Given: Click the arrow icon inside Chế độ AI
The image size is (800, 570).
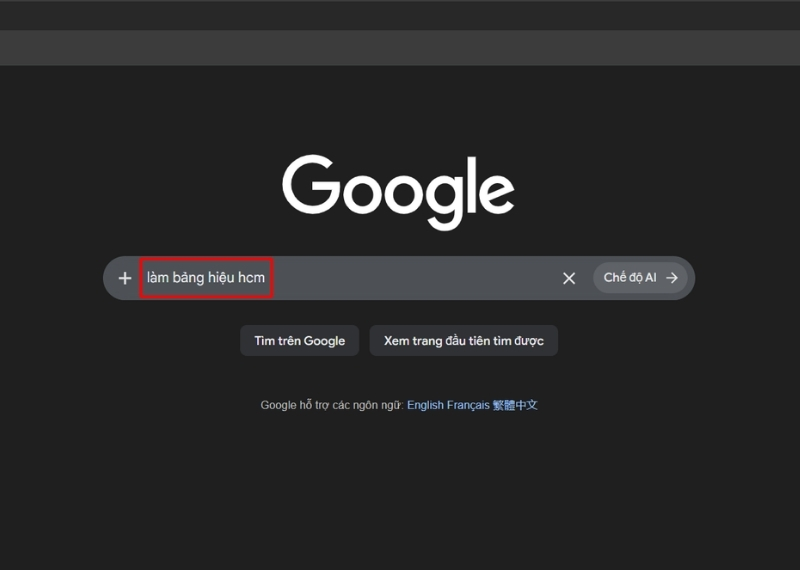Looking at the screenshot, I should [672, 278].
